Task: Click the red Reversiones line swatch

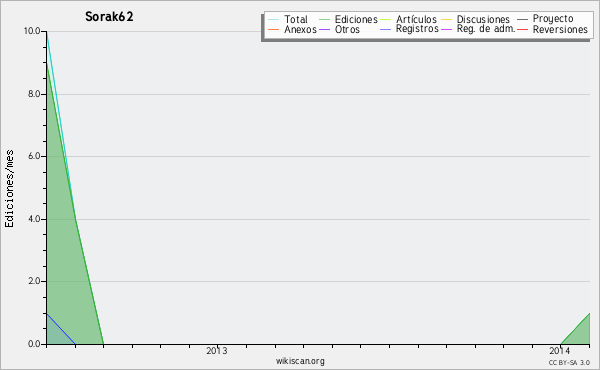Action: coord(523,29)
